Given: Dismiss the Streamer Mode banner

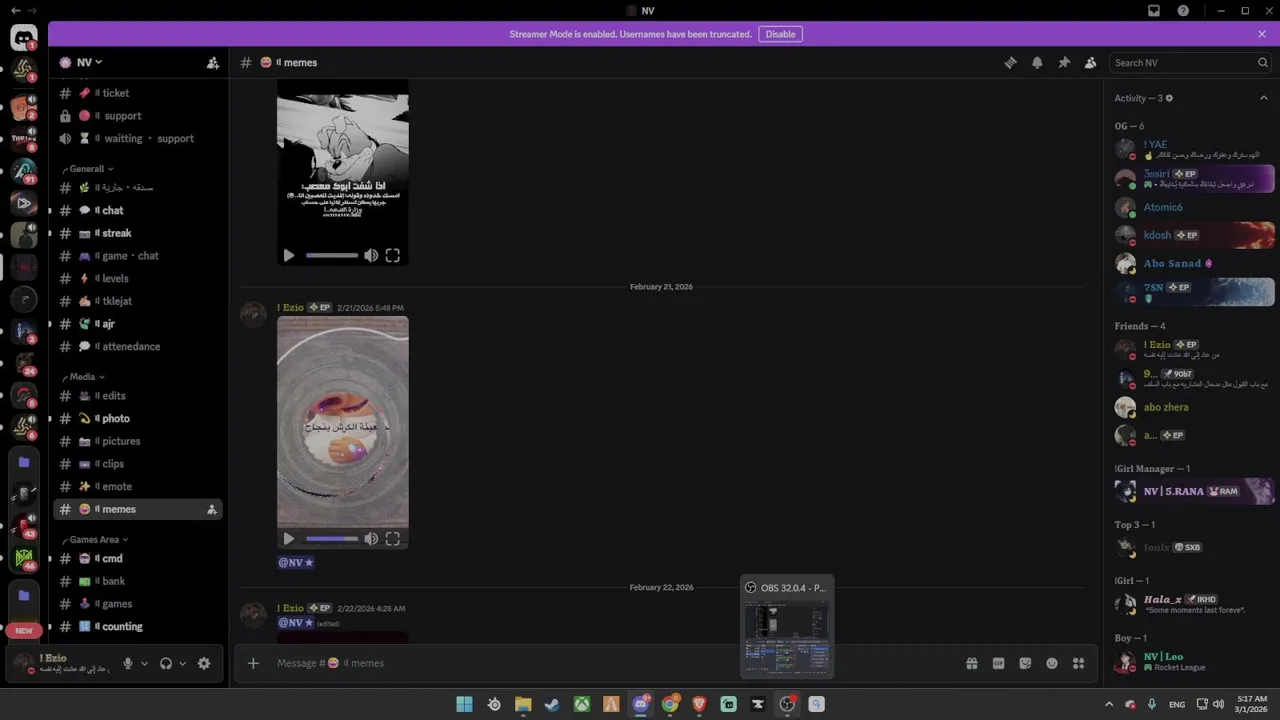Looking at the screenshot, I should tap(1262, 34).
